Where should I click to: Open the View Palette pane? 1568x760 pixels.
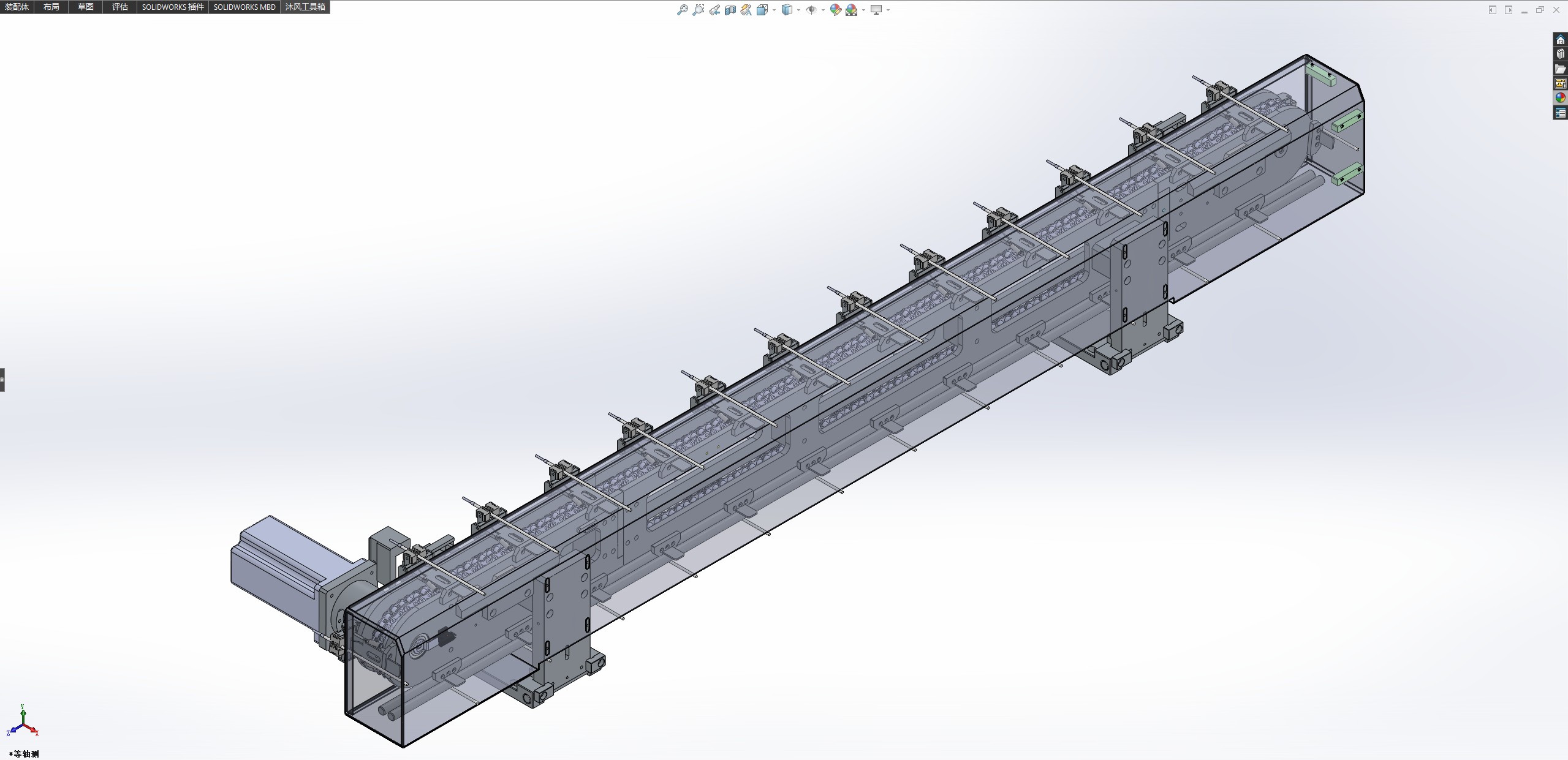[x=1561, y=83]
